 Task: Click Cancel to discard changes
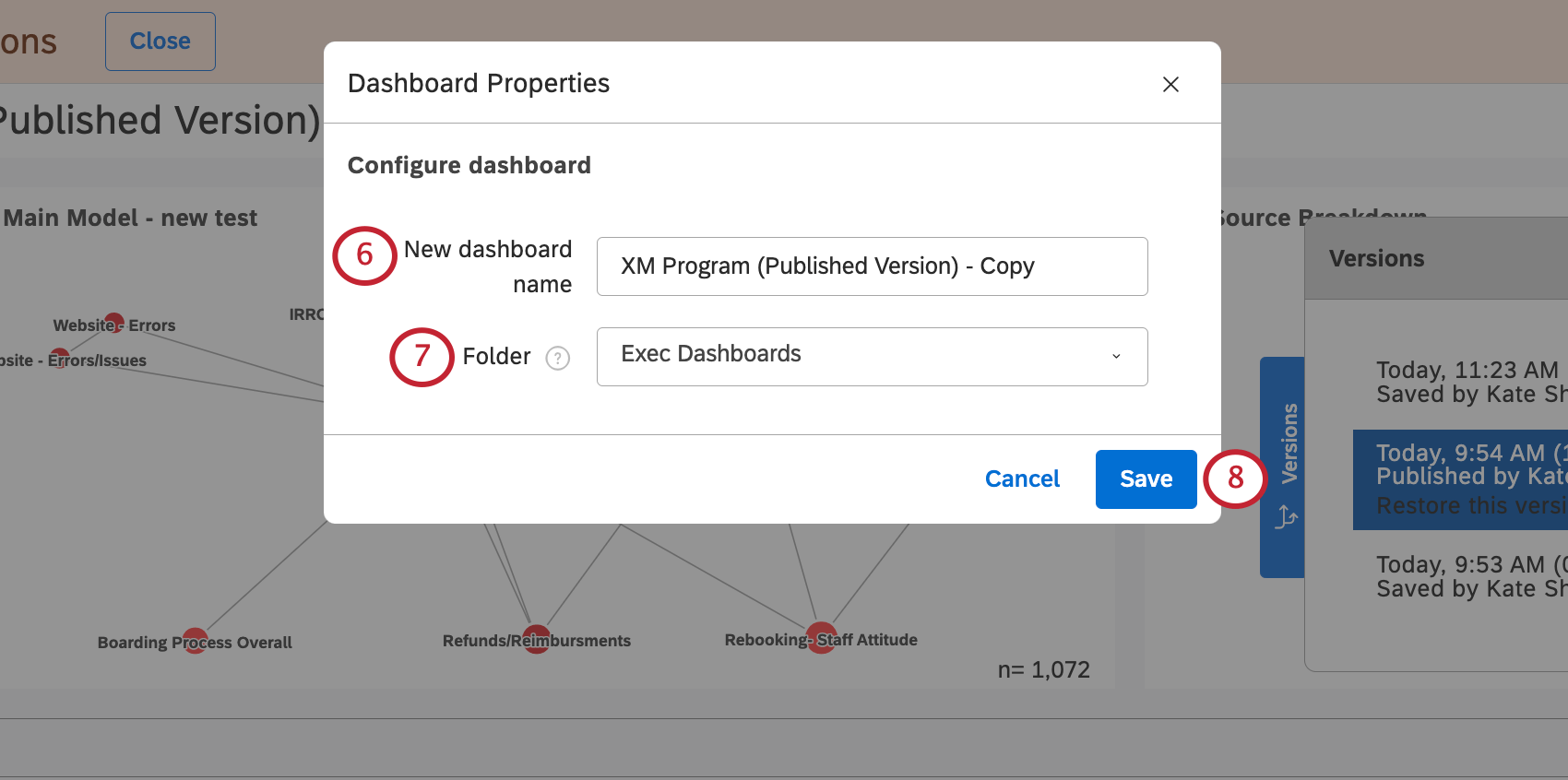[x=1021, y=479]
